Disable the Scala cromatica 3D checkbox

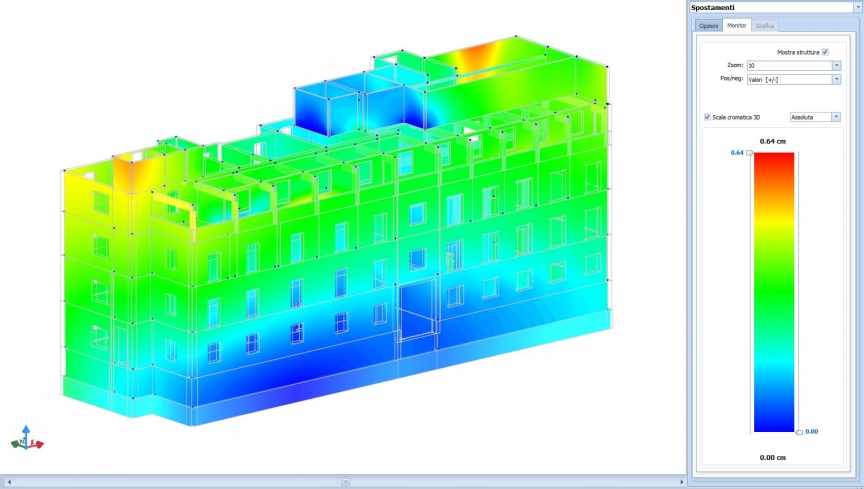(708, 117)
